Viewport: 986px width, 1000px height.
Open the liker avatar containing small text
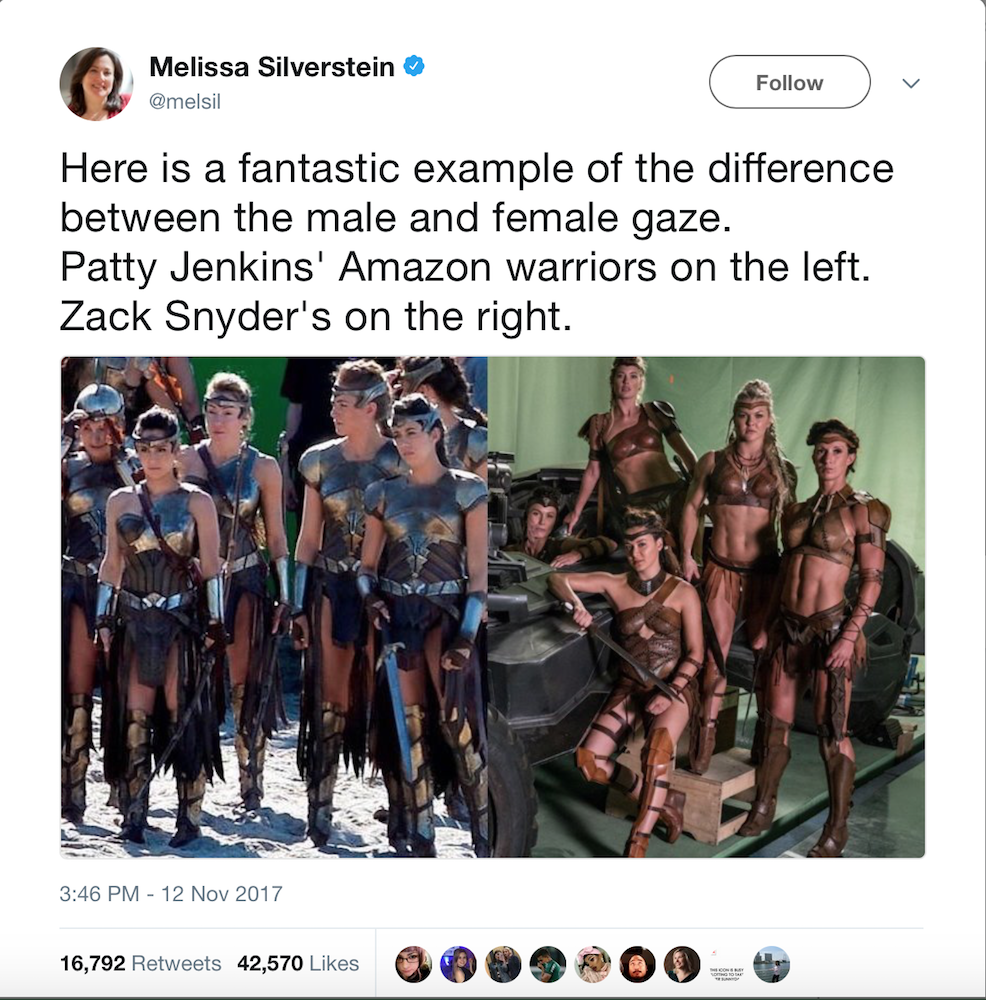[x=726, y=964]
